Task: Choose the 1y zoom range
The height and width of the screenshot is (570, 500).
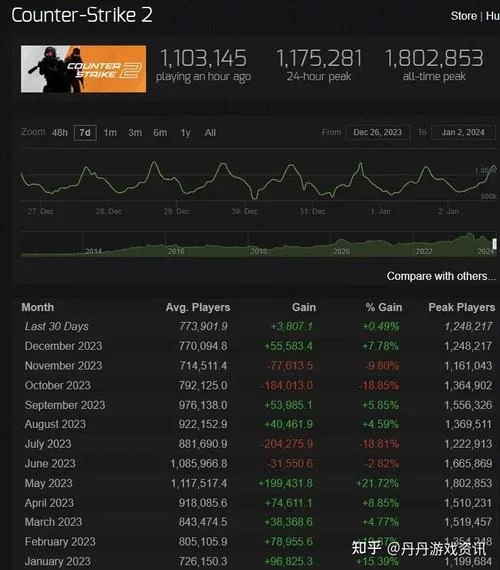Action: pos(185,133)
